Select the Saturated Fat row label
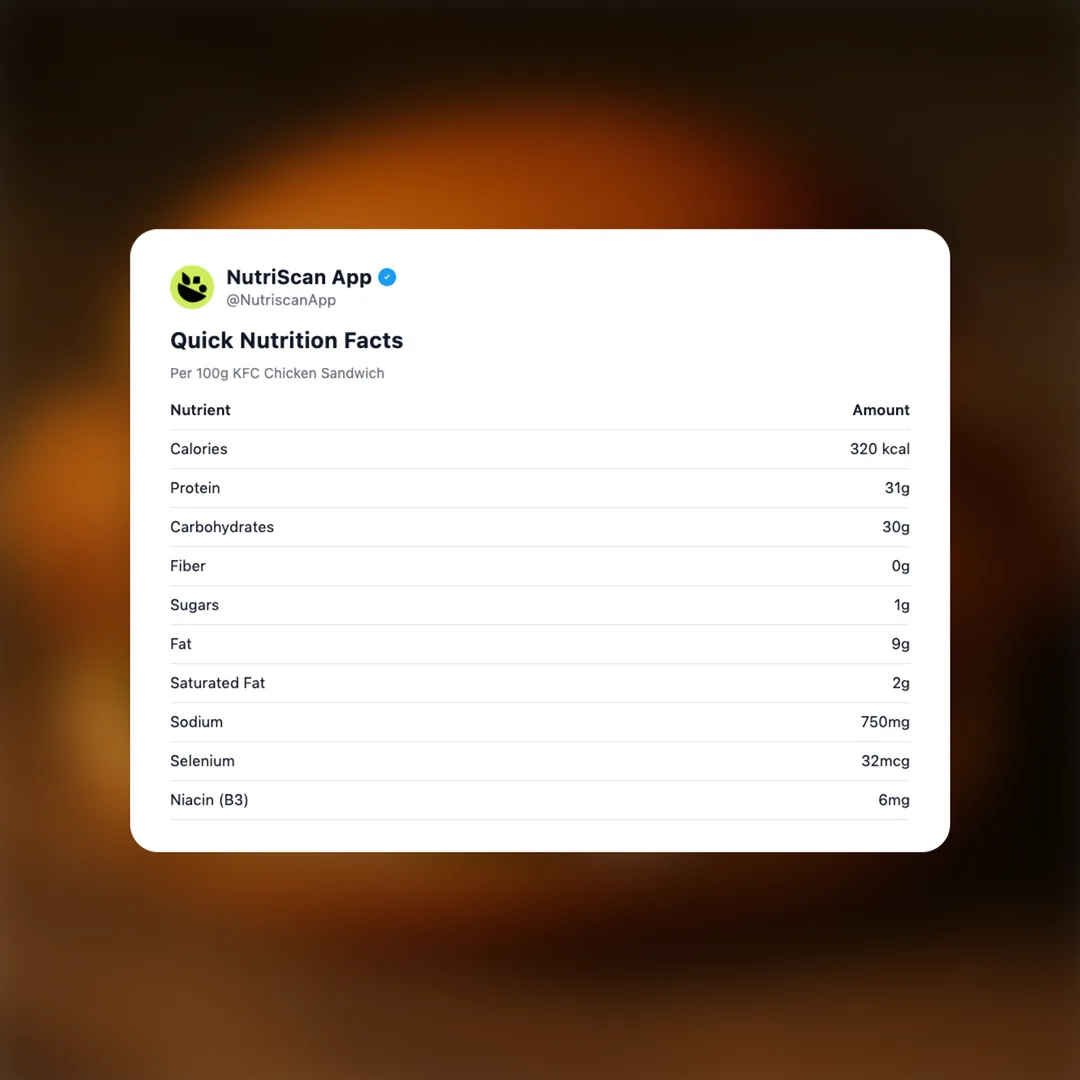Image resolution: width=1080 pixels, height=1080 pixels. 217,683
